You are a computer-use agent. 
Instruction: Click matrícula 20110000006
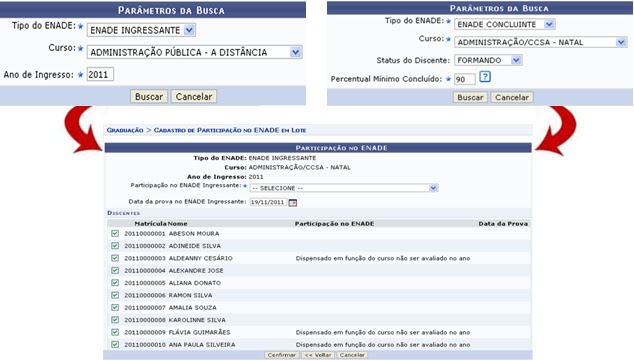(145, 296)
